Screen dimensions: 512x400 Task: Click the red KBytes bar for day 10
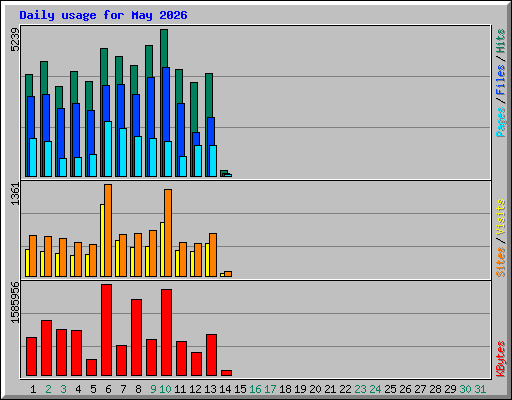coord(166,332)
